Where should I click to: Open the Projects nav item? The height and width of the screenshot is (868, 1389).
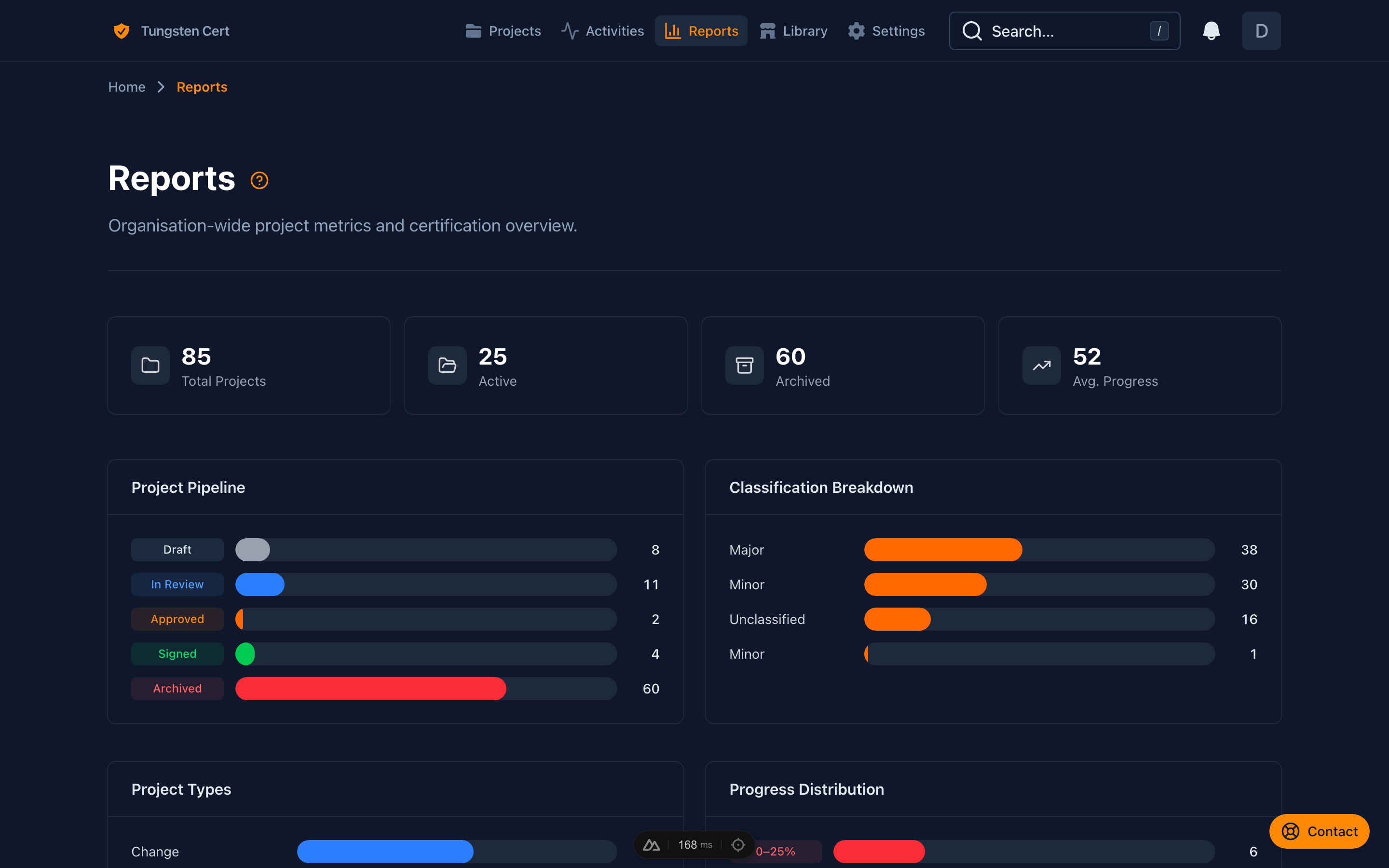503,31
